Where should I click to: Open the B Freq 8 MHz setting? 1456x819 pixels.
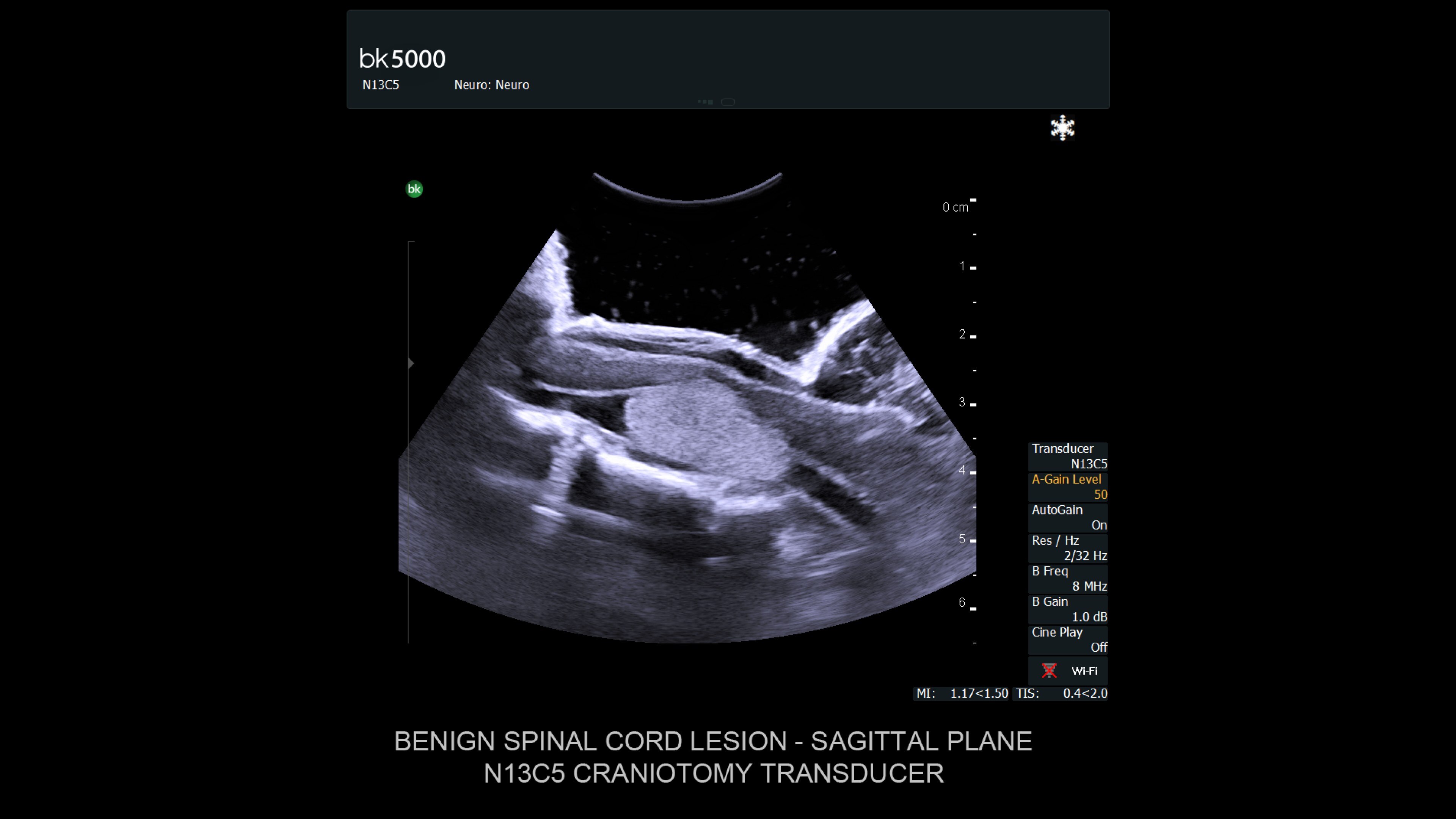(1068, 578)
